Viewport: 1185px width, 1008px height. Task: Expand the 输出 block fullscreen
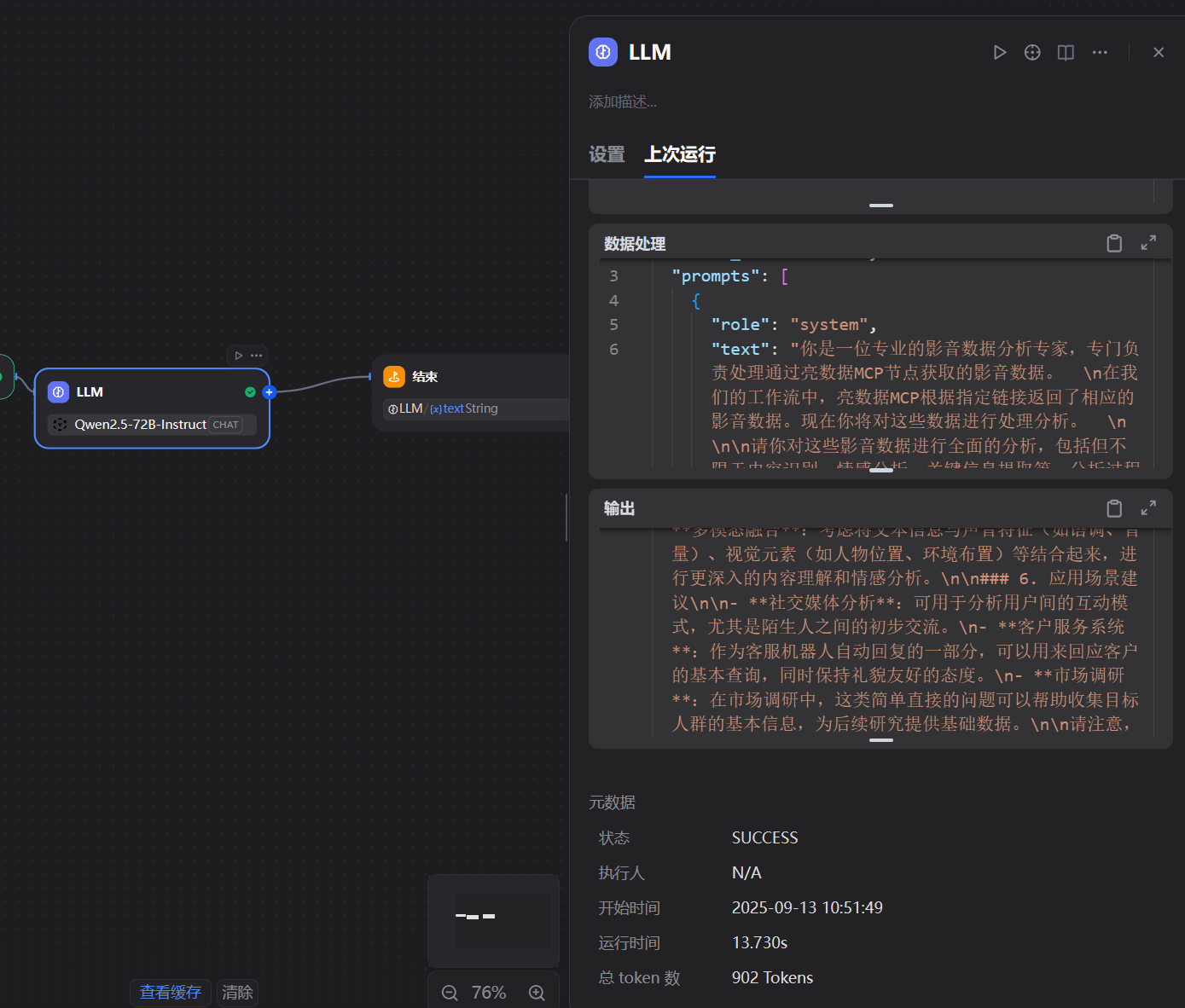point(1148,508)
